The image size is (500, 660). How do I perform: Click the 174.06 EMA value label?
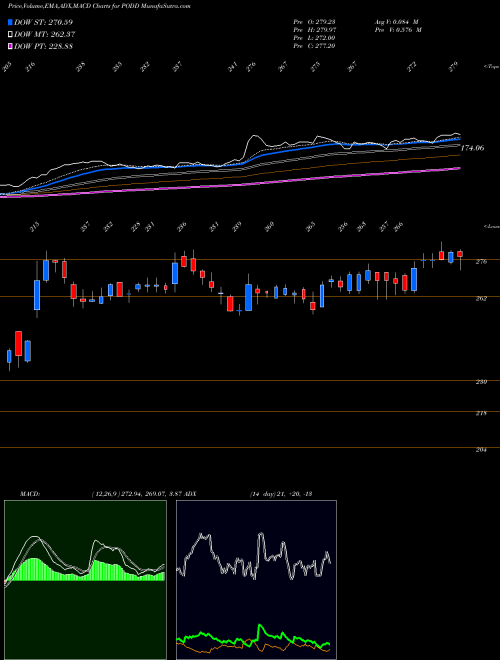point(472,148)
